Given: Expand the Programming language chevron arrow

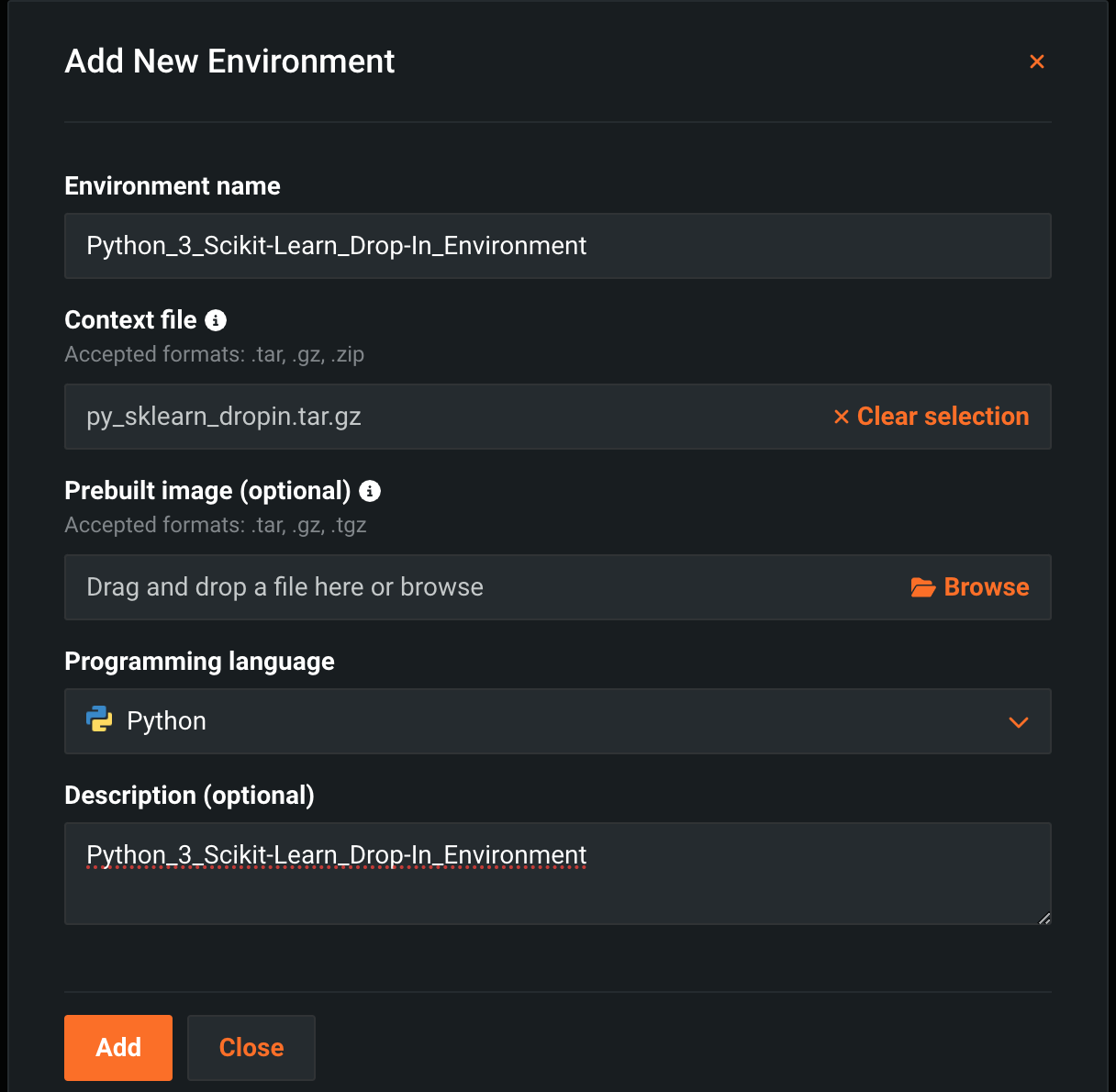Looking at the screenshot, I should point(1018,722).
